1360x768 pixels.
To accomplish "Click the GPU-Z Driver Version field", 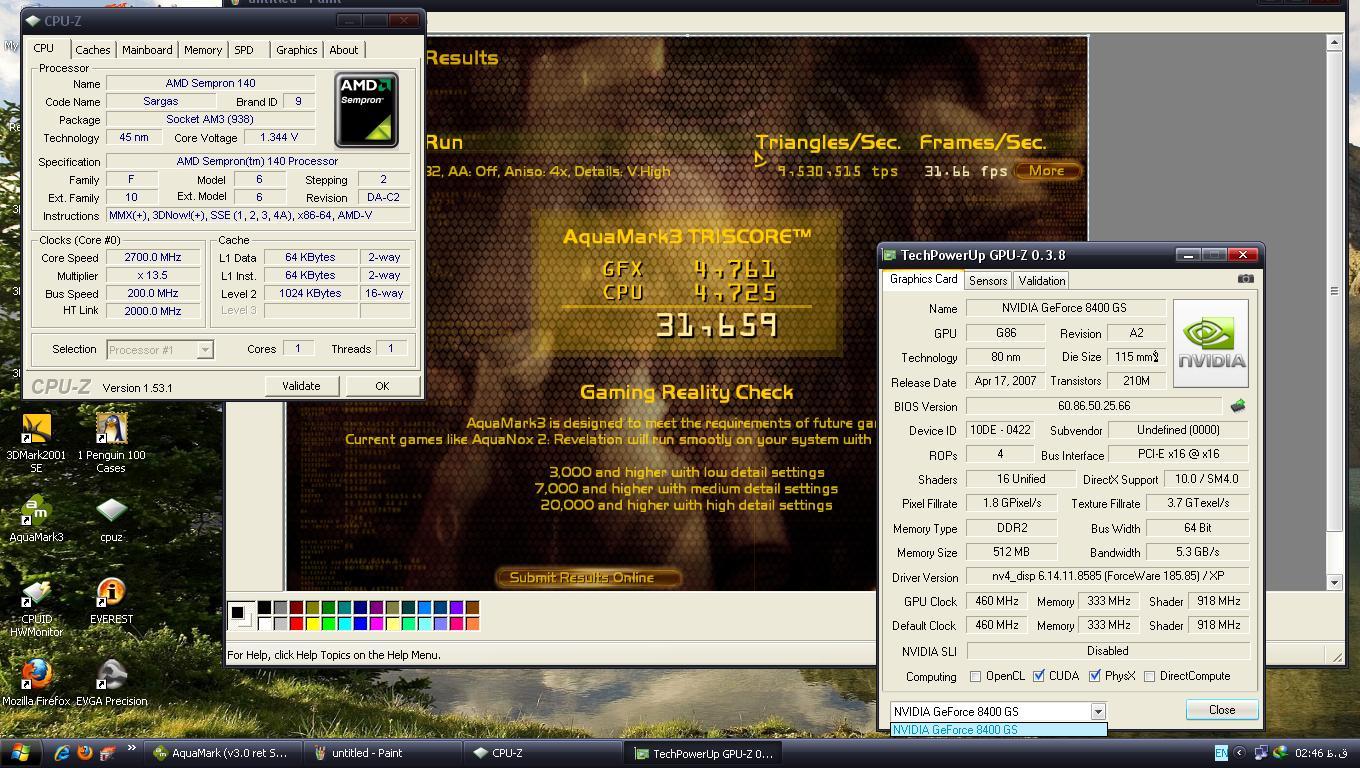I will pyautogui.click(x=1108, y=577).
